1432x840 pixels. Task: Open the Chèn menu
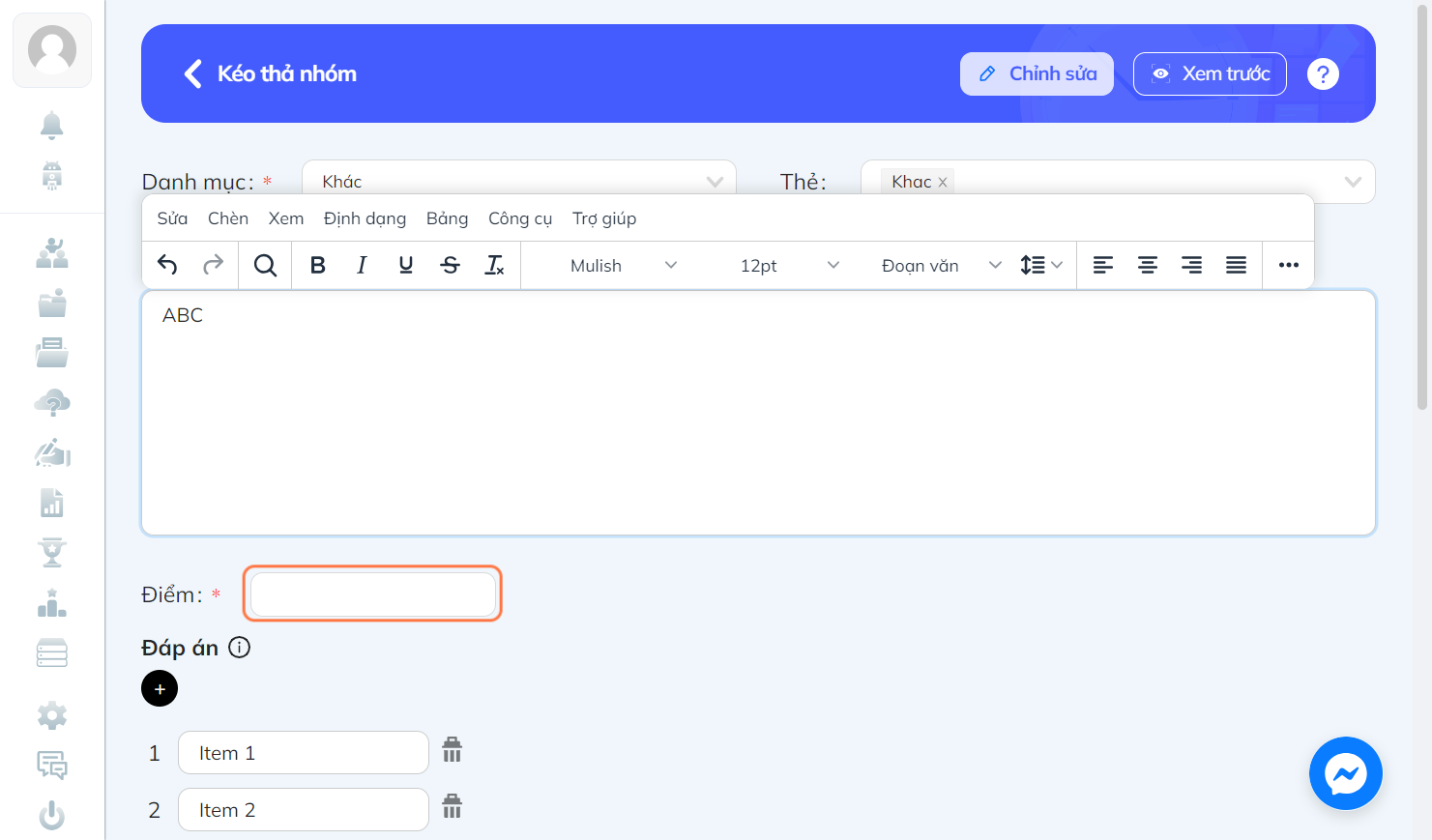pyautogui.click(x=228, y=218)
